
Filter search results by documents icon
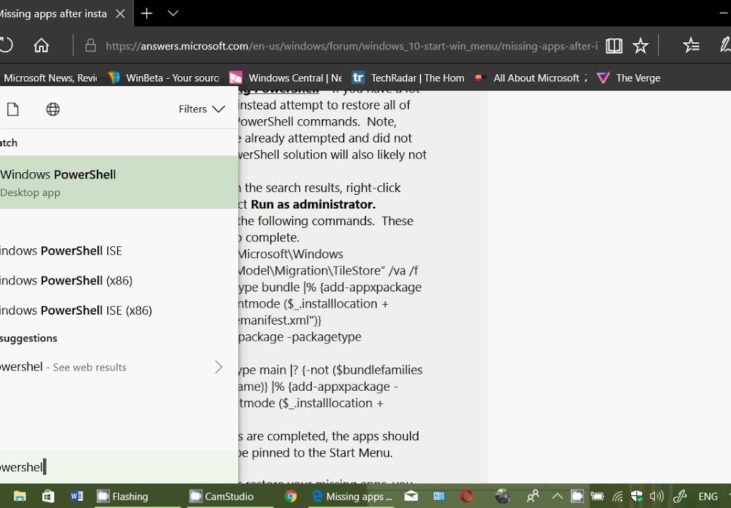[x=13, y=109]
